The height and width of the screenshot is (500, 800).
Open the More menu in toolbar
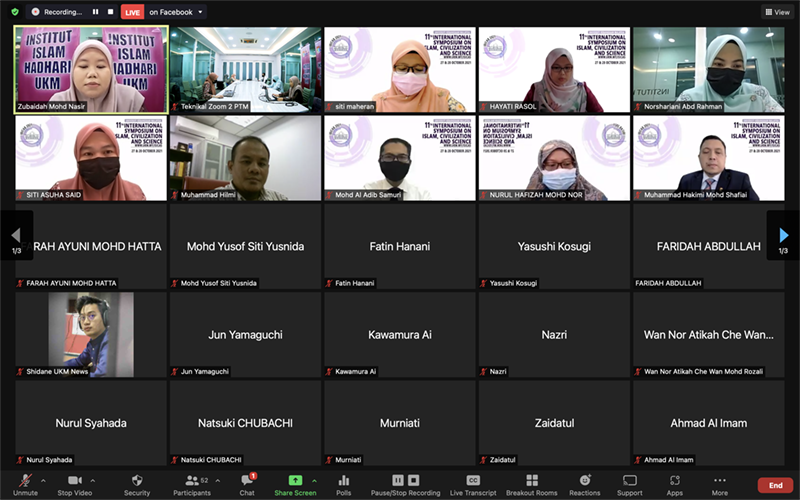point(720,481)
